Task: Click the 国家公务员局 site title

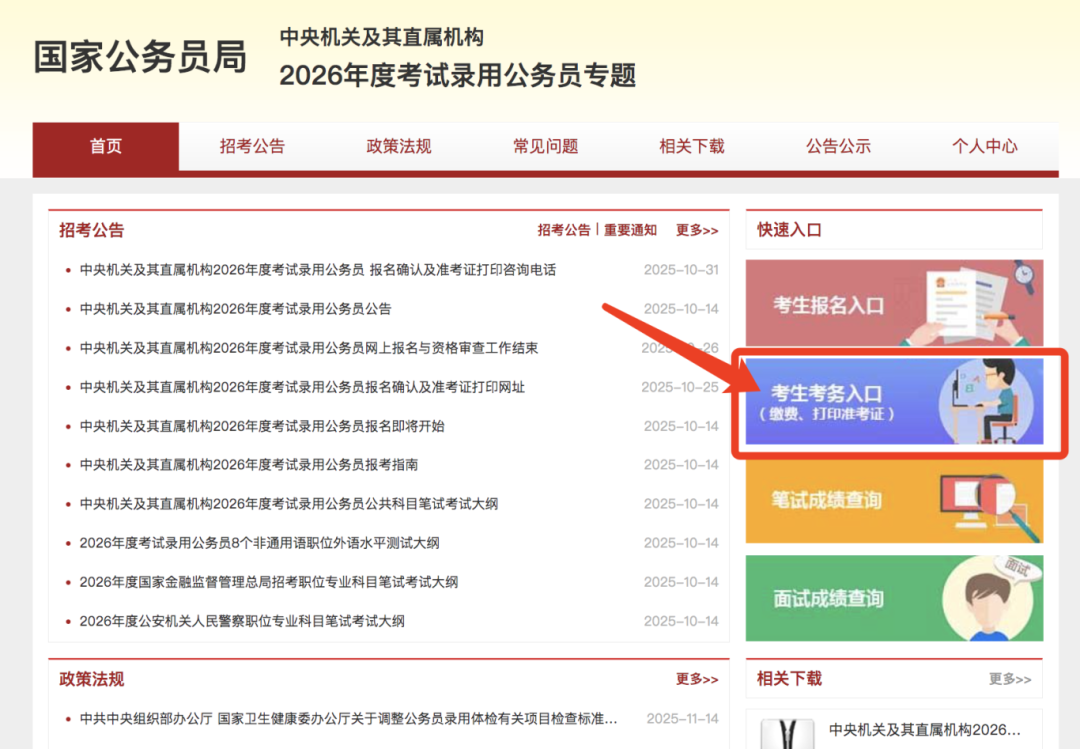Action: point(140,58)
